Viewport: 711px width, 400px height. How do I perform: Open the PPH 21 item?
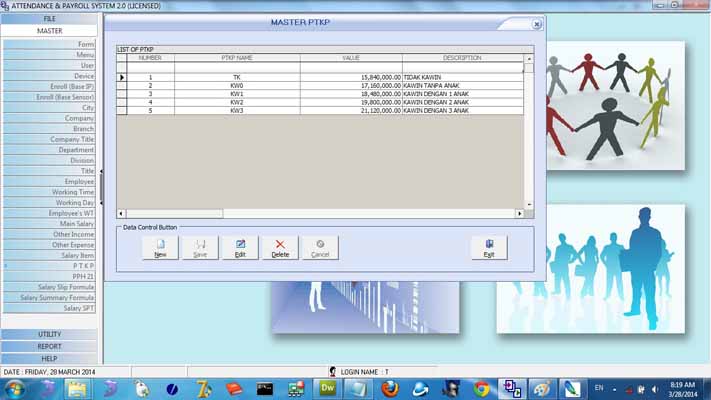click(49, 276)
